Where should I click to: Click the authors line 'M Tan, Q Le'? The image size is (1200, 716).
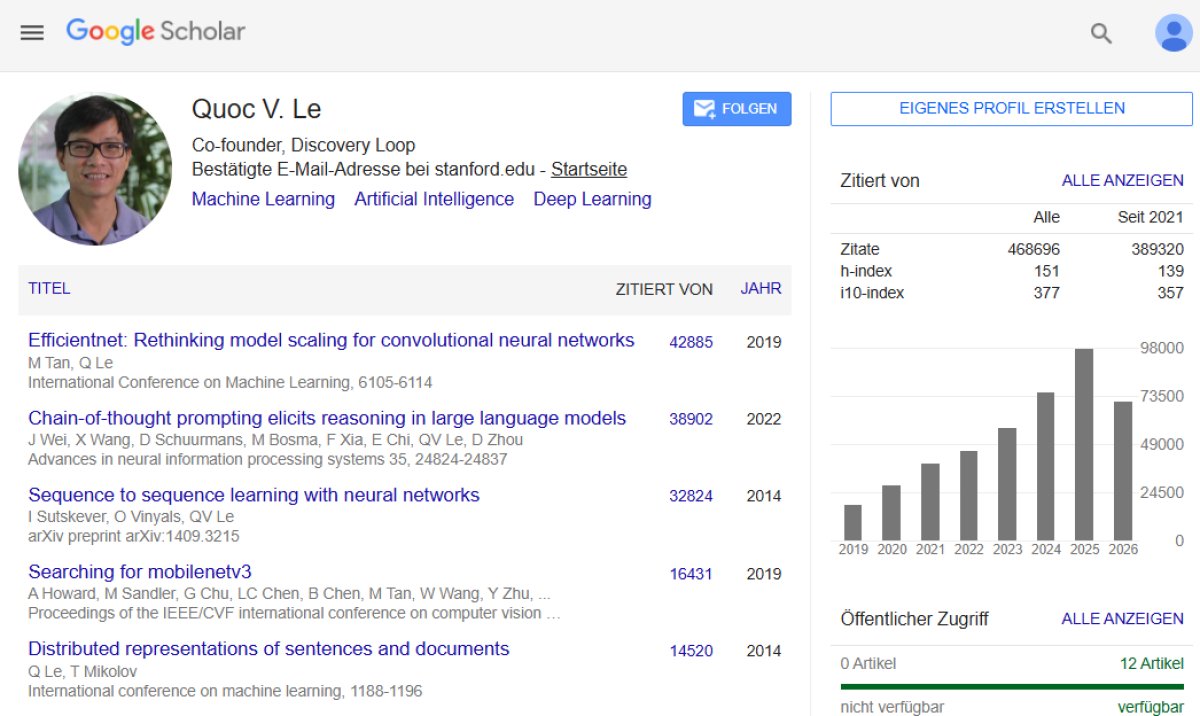pos(70,362)
